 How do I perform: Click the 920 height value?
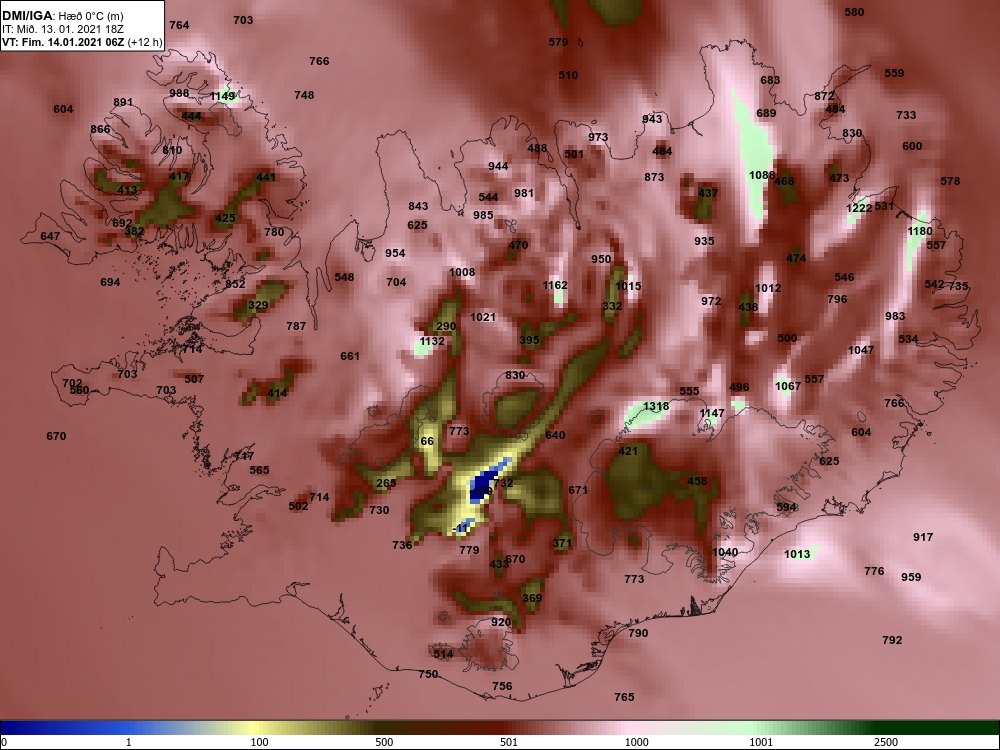(x=501, y=622)
